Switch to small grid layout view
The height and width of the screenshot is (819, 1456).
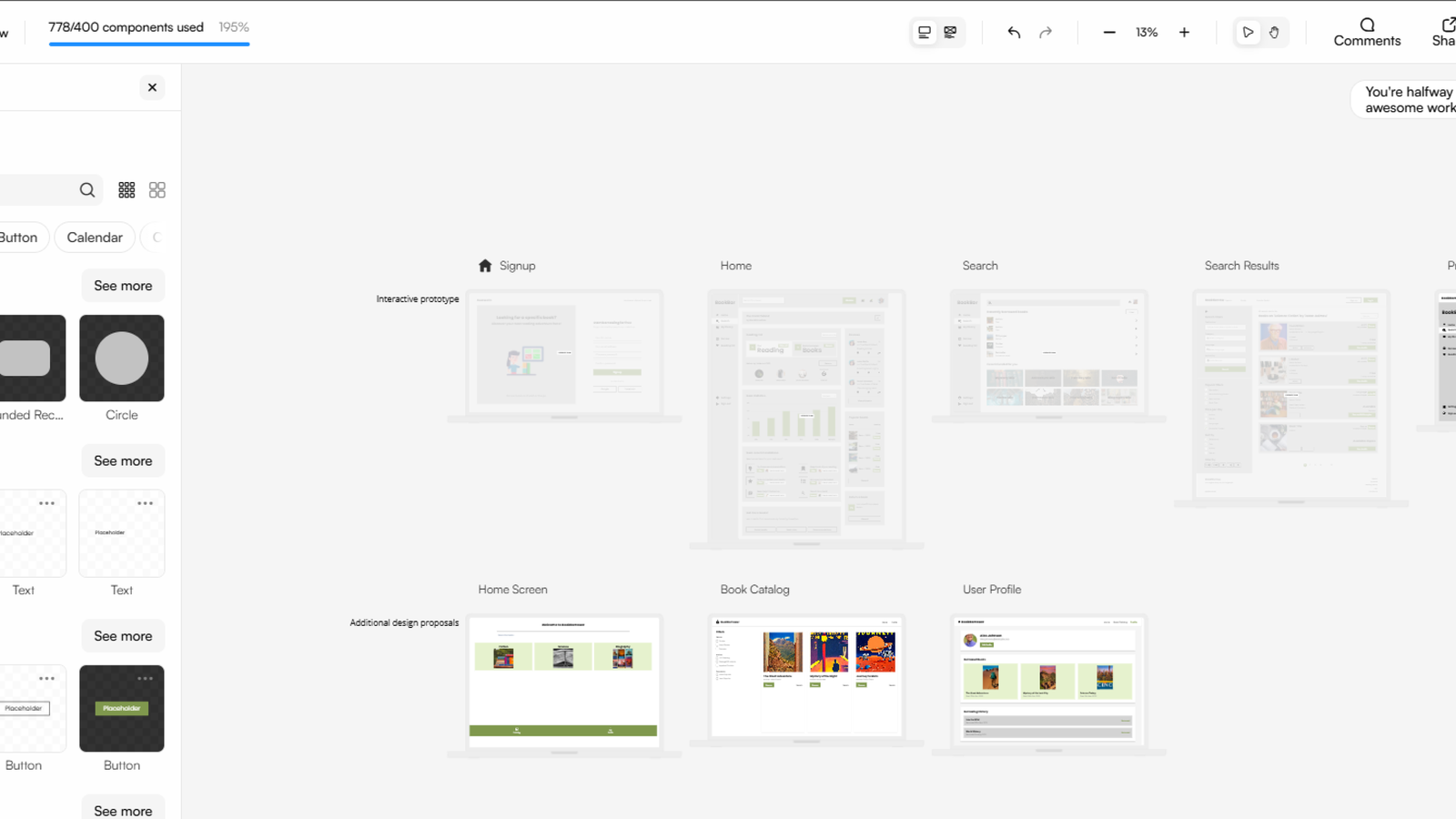(126, 190)
